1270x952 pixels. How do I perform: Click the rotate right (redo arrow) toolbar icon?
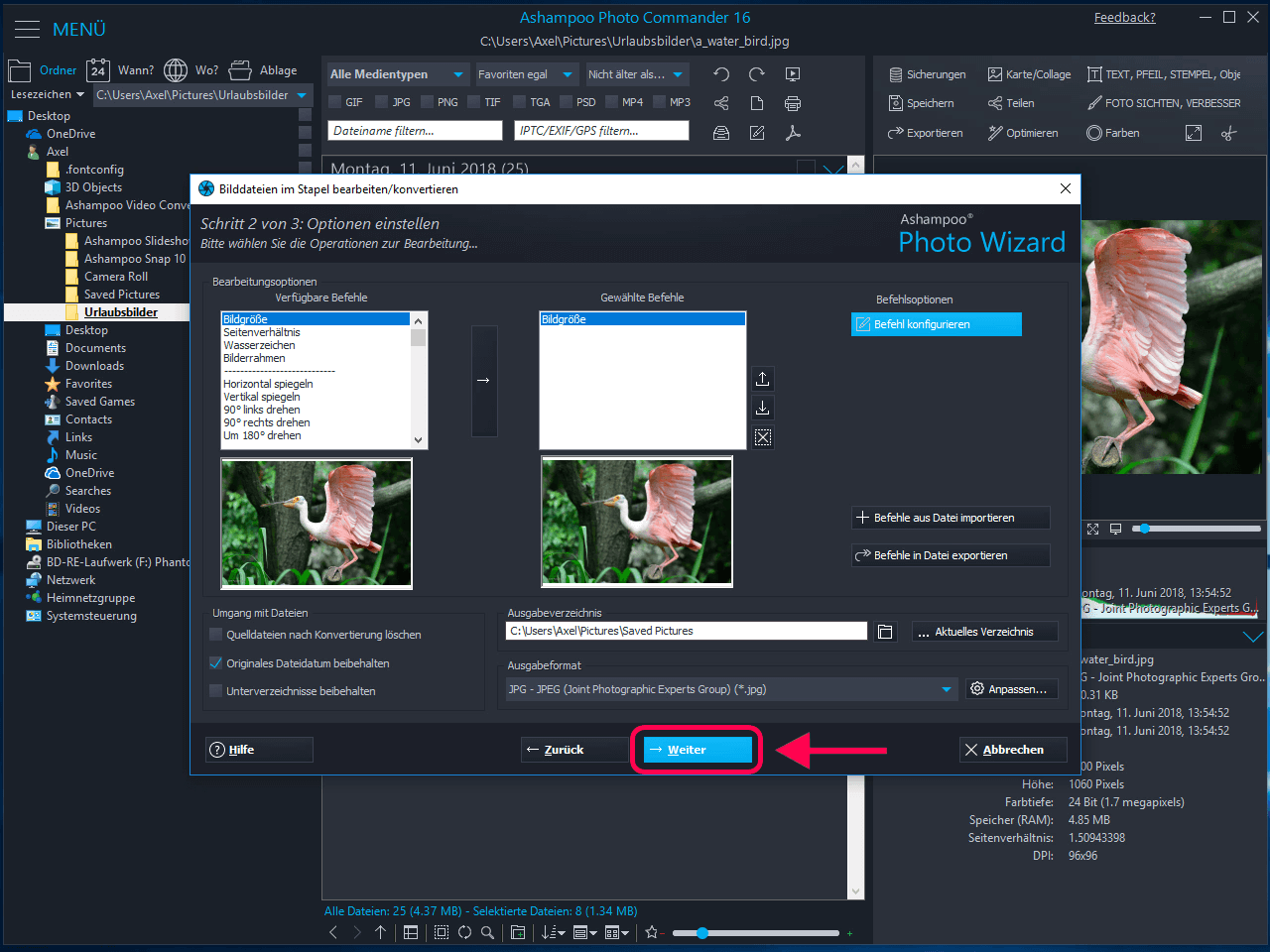(757, 74)
